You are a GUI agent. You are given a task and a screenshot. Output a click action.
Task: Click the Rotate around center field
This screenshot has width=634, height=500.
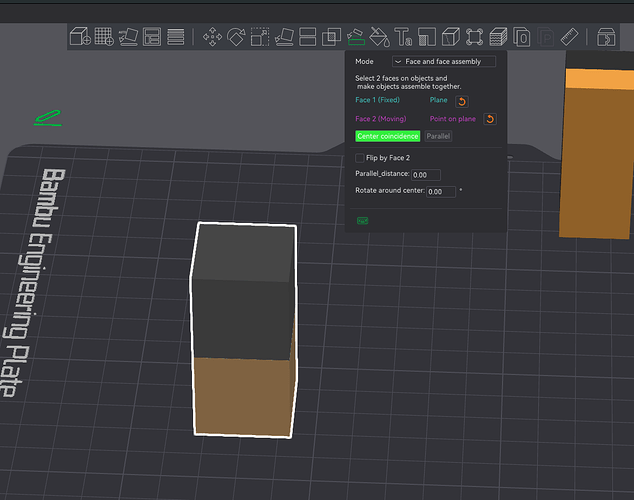pyautogui.click(x=441, y=192)
